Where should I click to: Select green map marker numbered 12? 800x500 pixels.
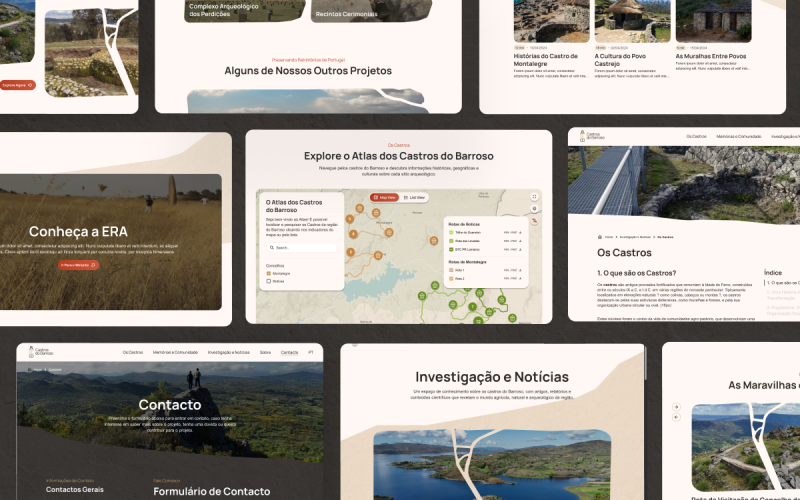click(478, 320)
